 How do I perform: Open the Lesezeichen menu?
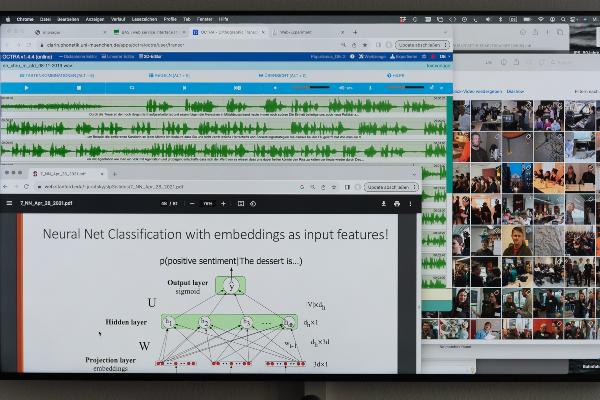click(x=144, y=19)
